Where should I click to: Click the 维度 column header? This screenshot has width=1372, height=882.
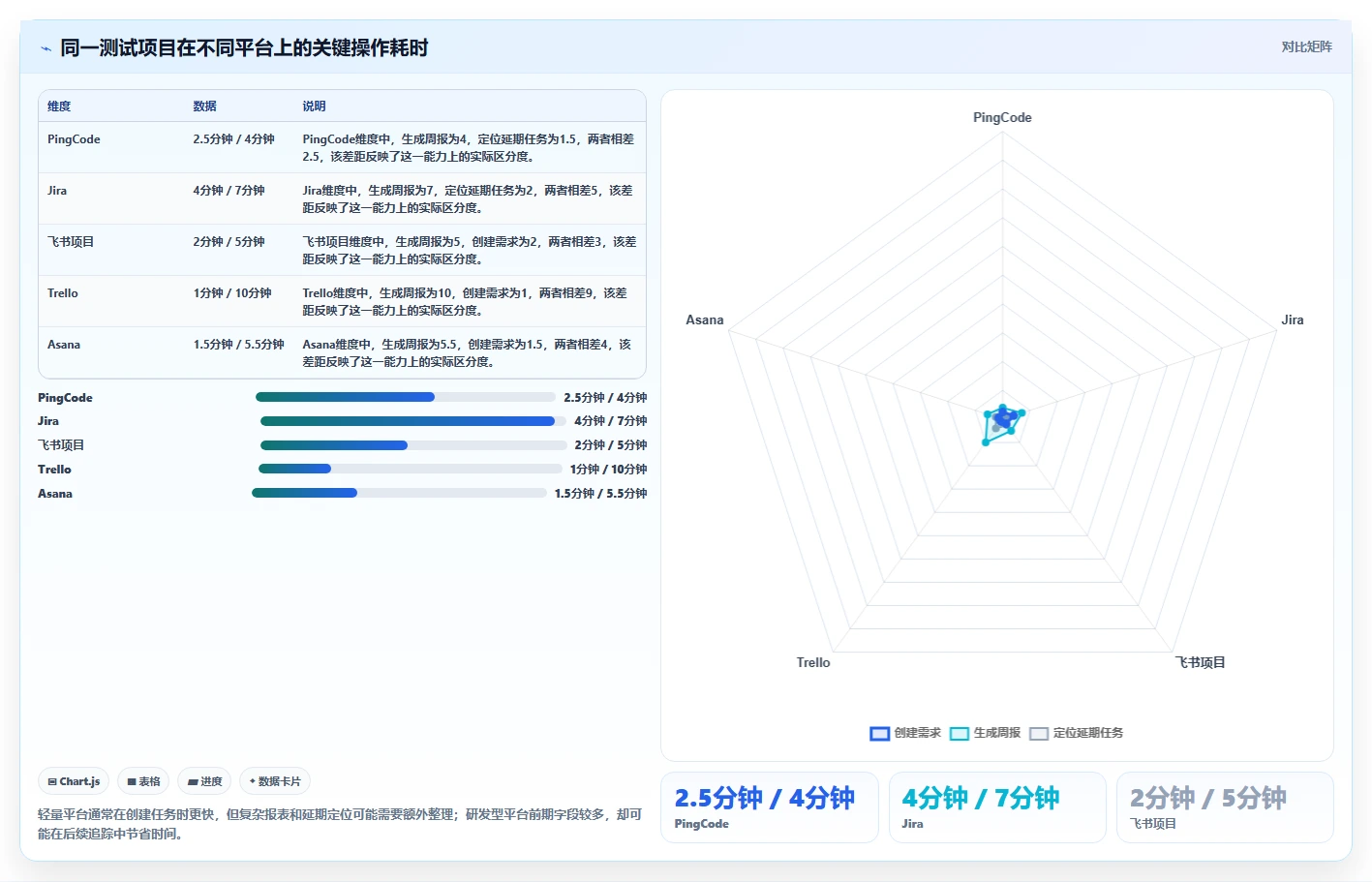click(59, 106)
